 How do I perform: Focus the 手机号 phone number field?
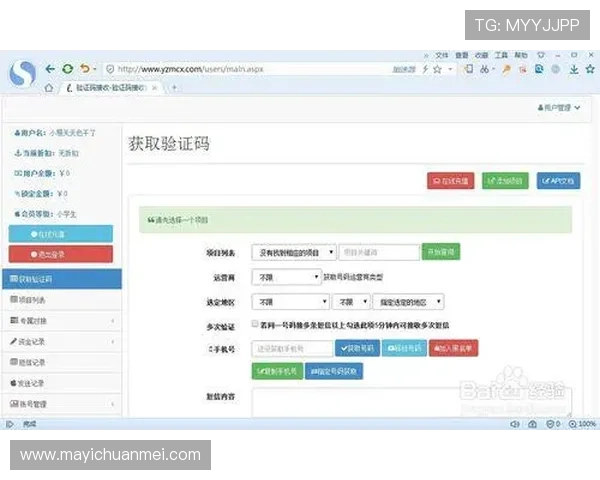tap(292, 349)
